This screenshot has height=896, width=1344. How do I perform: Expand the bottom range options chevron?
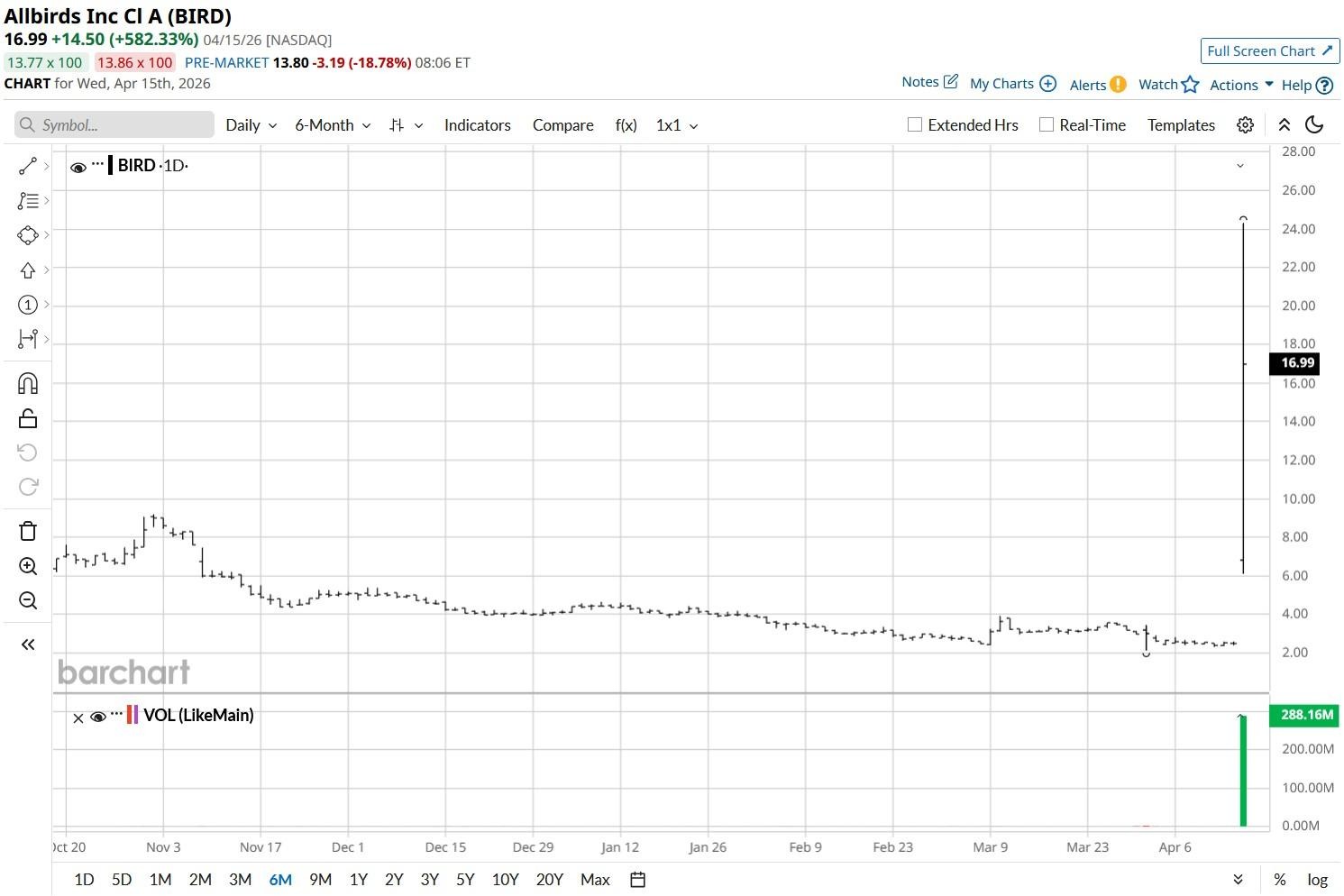(1239, 880)
